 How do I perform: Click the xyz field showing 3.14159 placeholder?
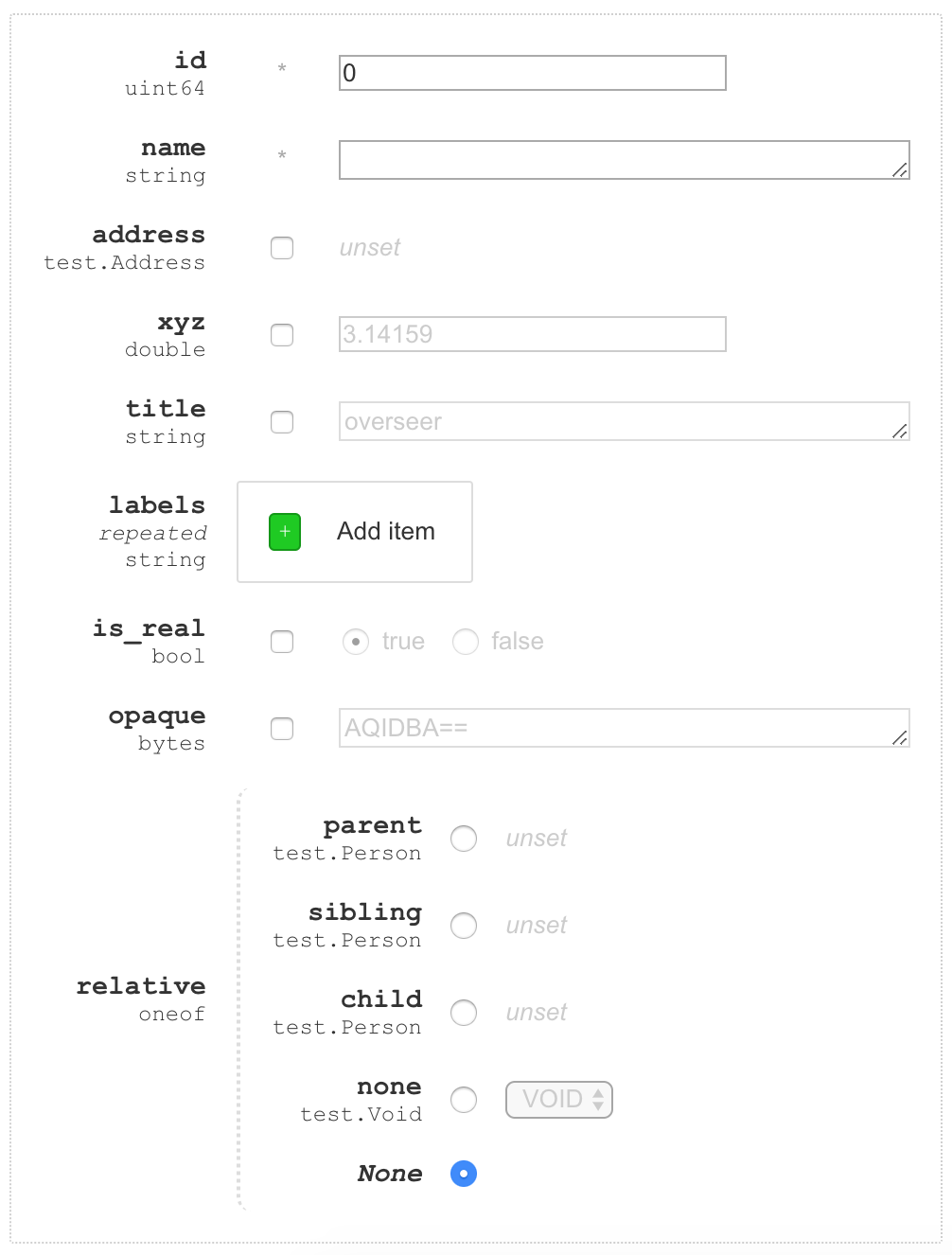[x=532, y=334]
